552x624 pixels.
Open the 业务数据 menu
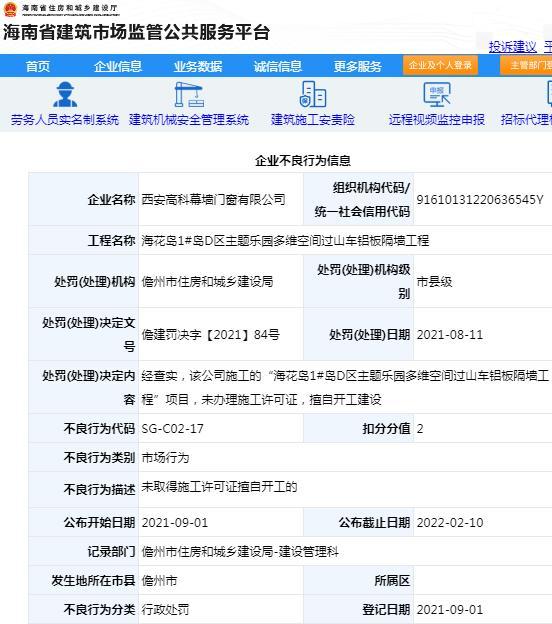tap(198, 66)
